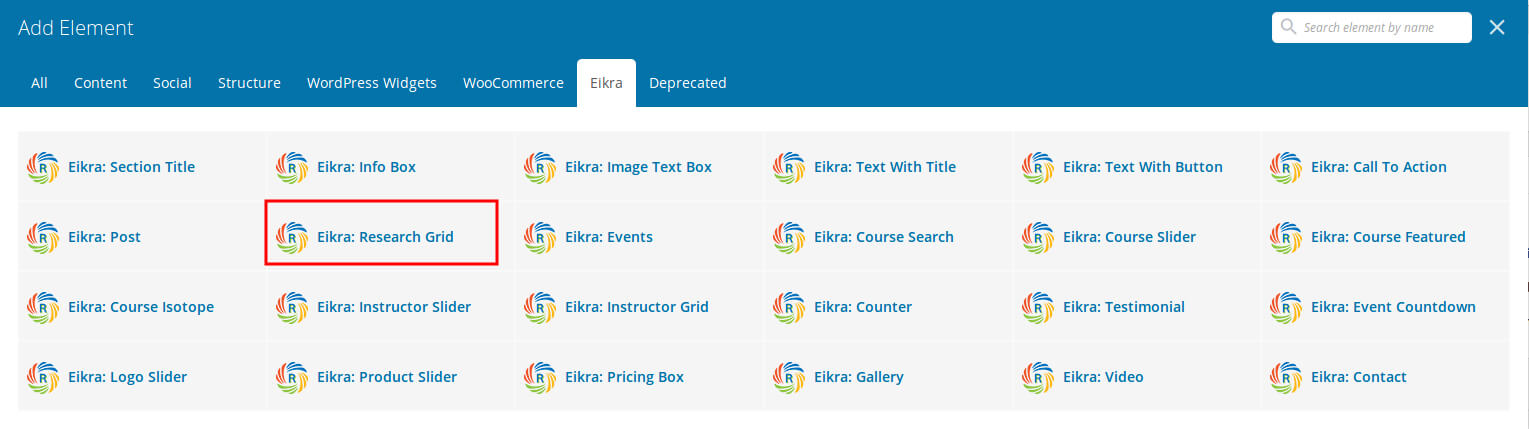
Task: Insert the Eikra: Logo Slider label
Action: pyautogui.click(x=127, y=377)
